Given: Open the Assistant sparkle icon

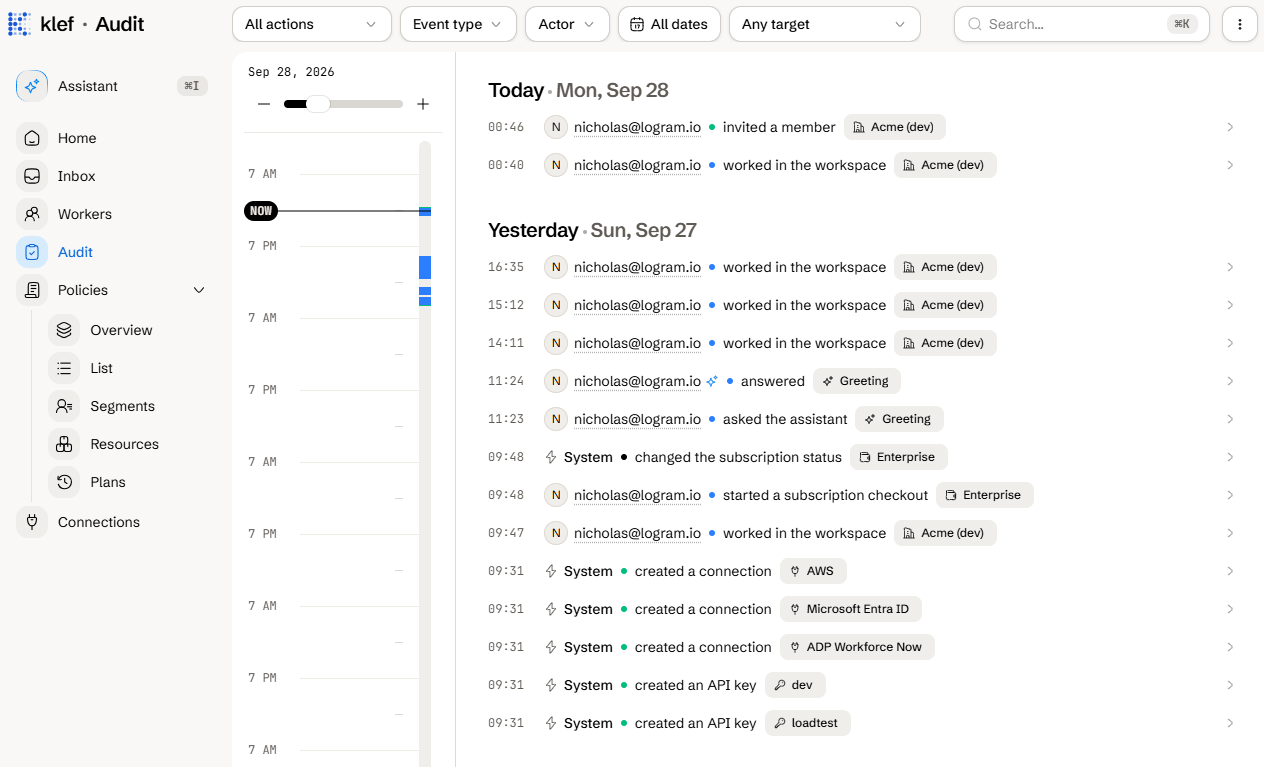Looking at the screenshot, I should [32, 86].
